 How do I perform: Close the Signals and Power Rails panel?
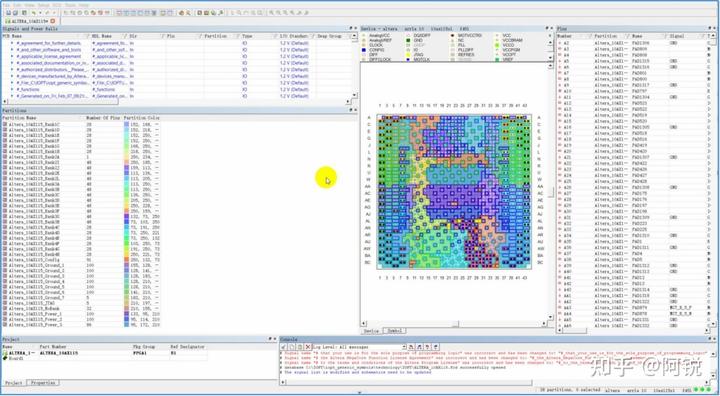355,28
